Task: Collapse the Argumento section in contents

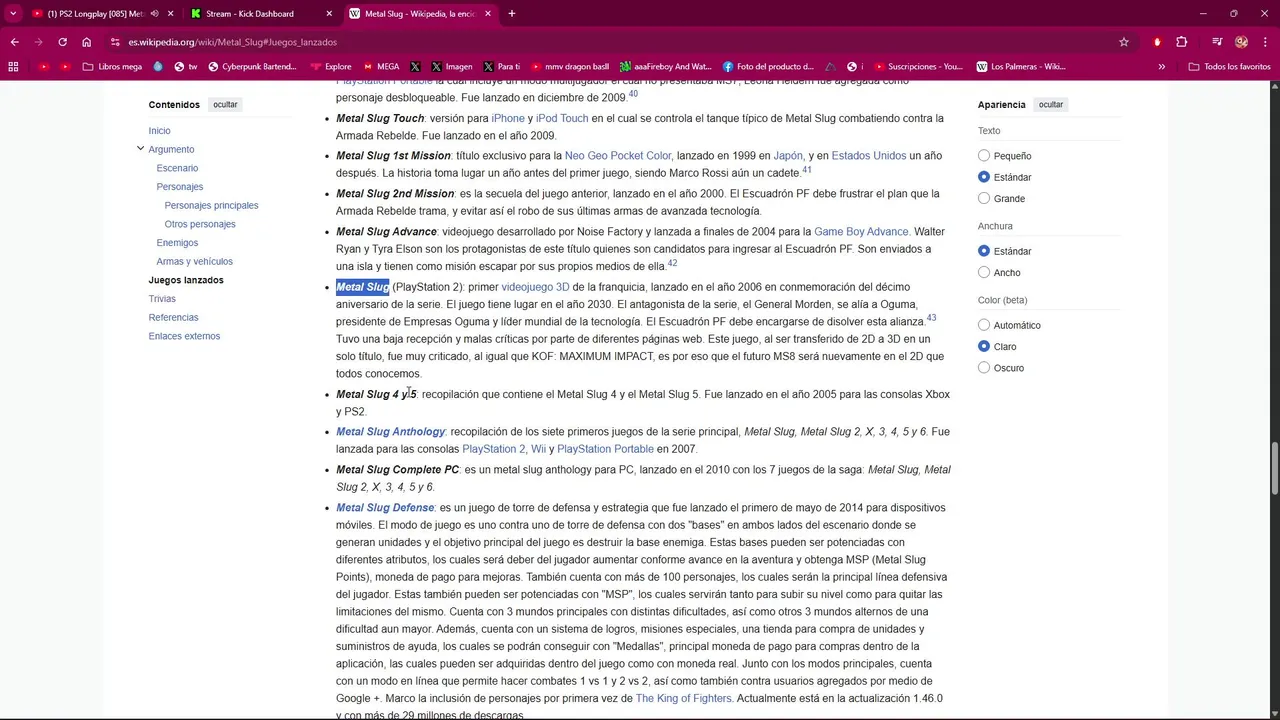Action: [140, 149]
